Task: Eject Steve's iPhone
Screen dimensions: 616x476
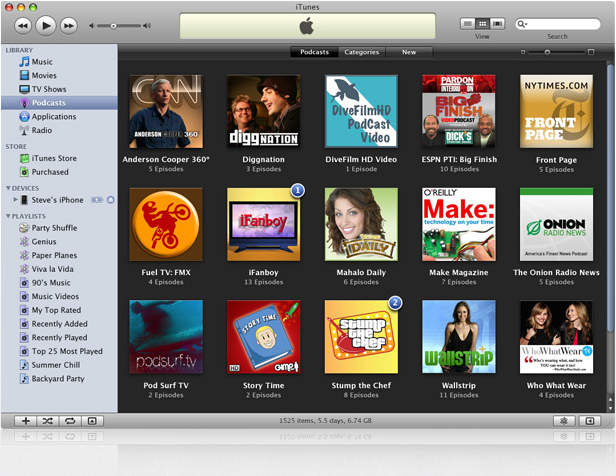Action: pyautogui.click(x=111, y=200)
